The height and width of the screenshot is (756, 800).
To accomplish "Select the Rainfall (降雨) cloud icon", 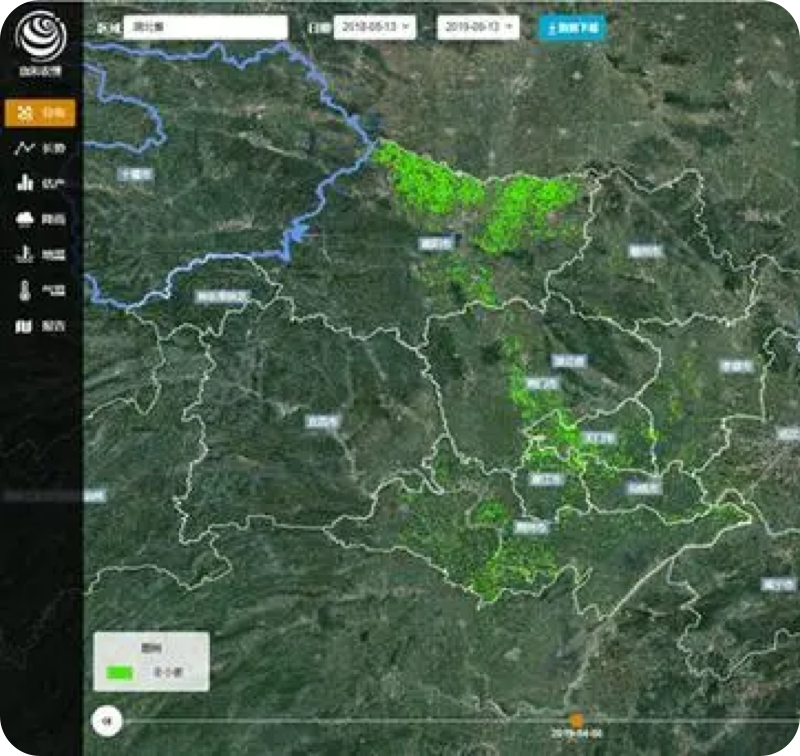I will coord(41,219).
